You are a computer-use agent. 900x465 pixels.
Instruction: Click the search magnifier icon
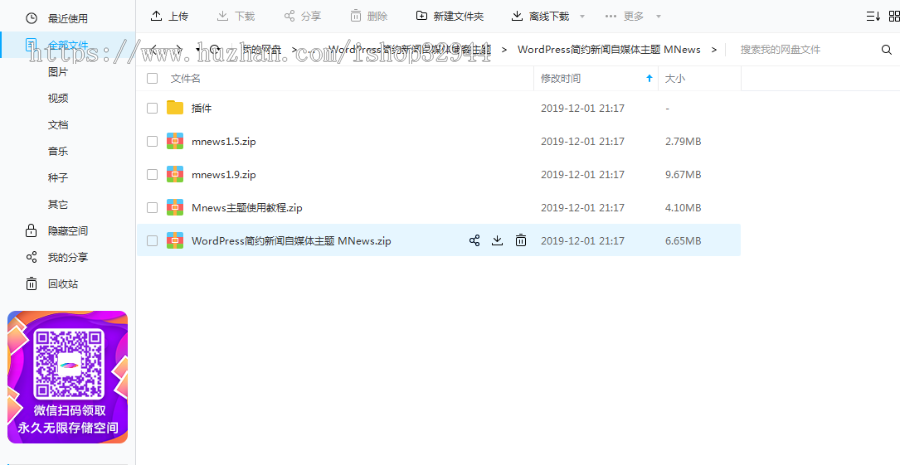886,49
